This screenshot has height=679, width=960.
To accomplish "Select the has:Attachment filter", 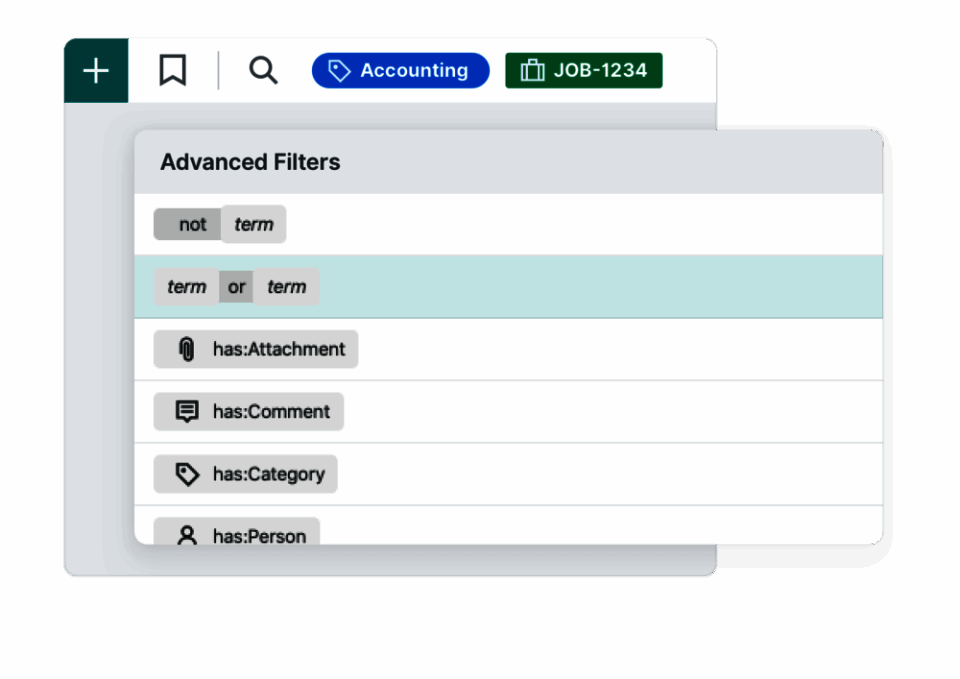I will coord(255,349).
